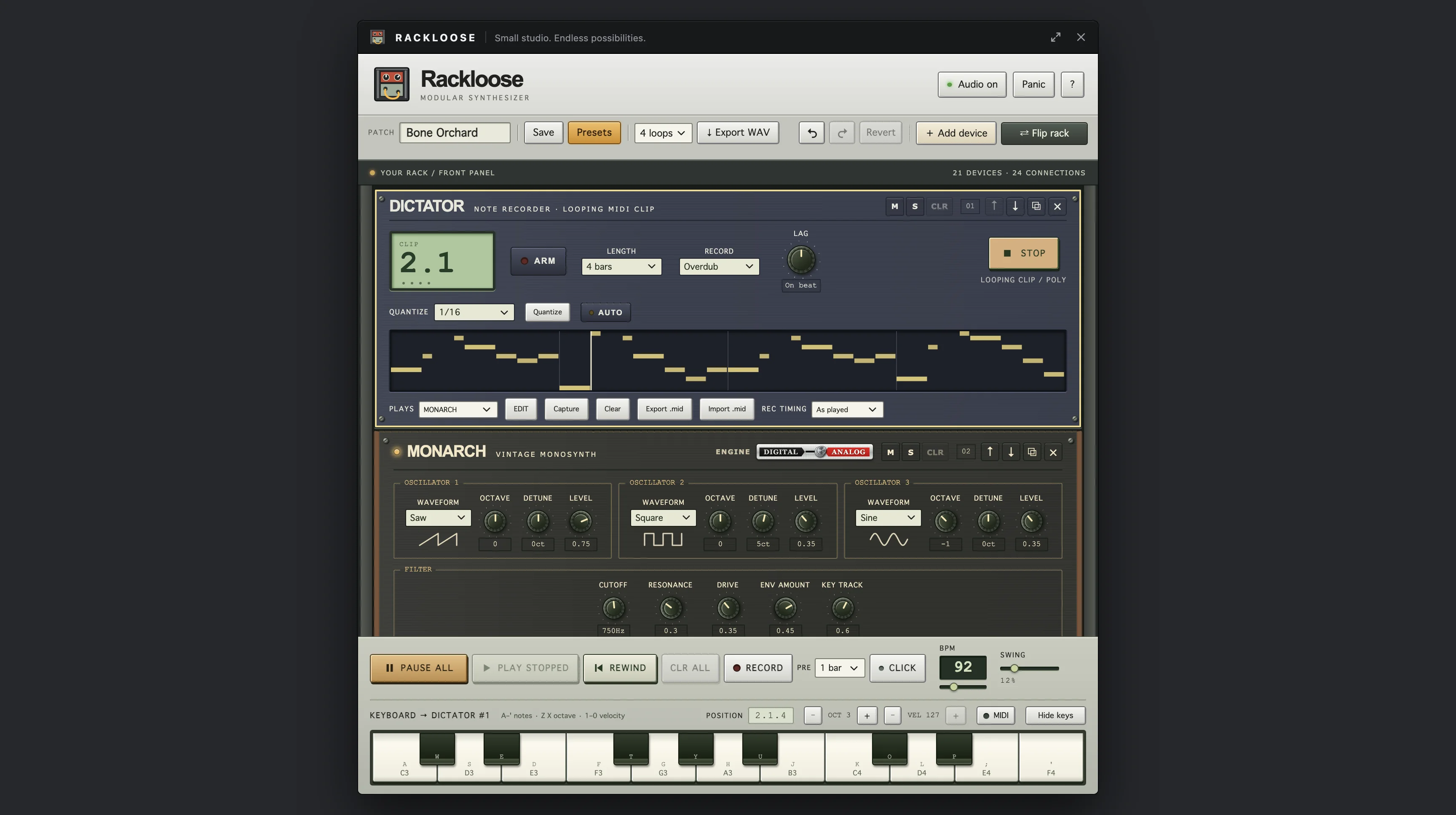1456x815 pixels.
Task: Click the Rackloose robot logo in the header
Action: click(x=392, y=84)
